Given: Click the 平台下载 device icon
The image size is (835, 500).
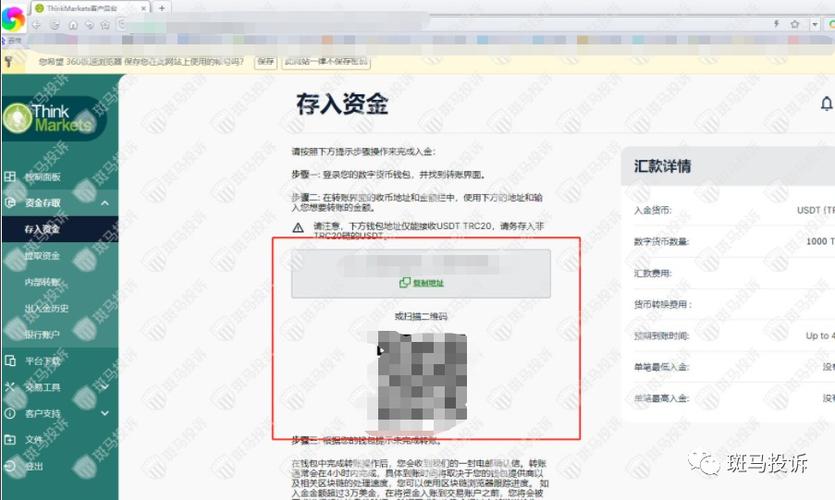Looking at the screenshot, I should point(10,360).
